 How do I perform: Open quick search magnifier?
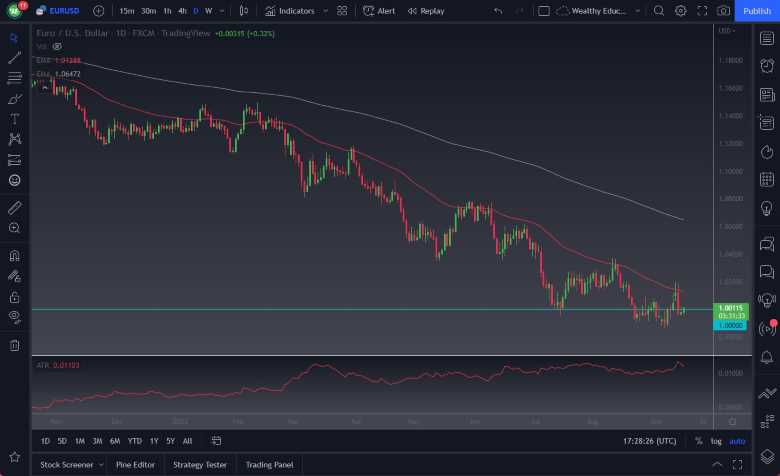pyautogui.click(x=659, y=11)
